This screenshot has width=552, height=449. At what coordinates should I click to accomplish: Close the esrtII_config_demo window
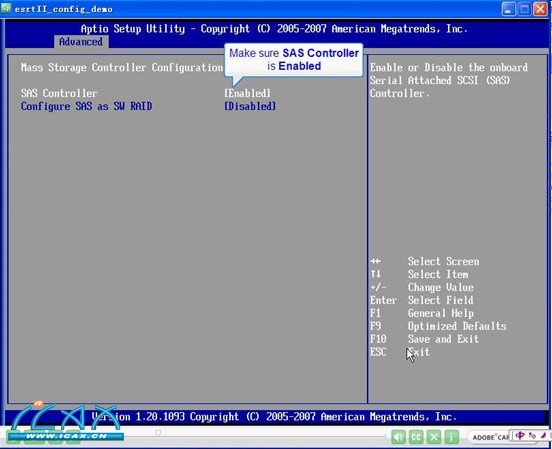pos(540,9)
